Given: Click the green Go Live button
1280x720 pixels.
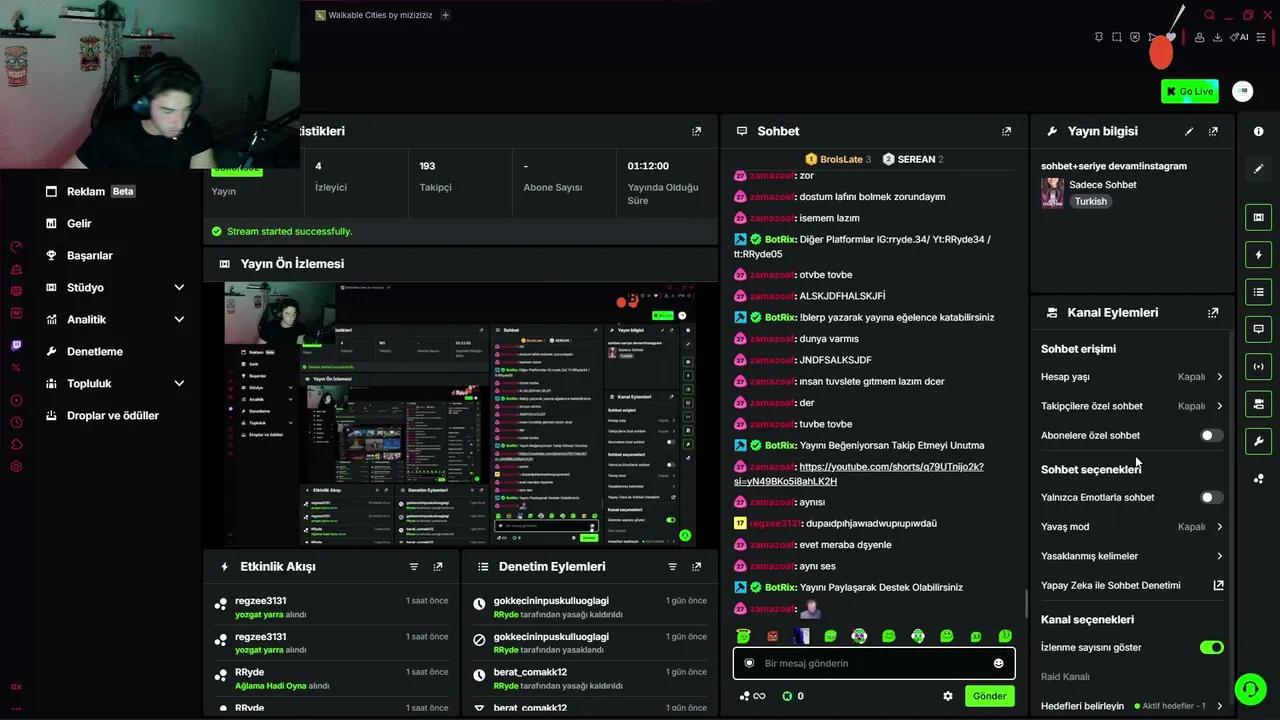Looking at the screenshot, I should click(x=1189, y=91).
